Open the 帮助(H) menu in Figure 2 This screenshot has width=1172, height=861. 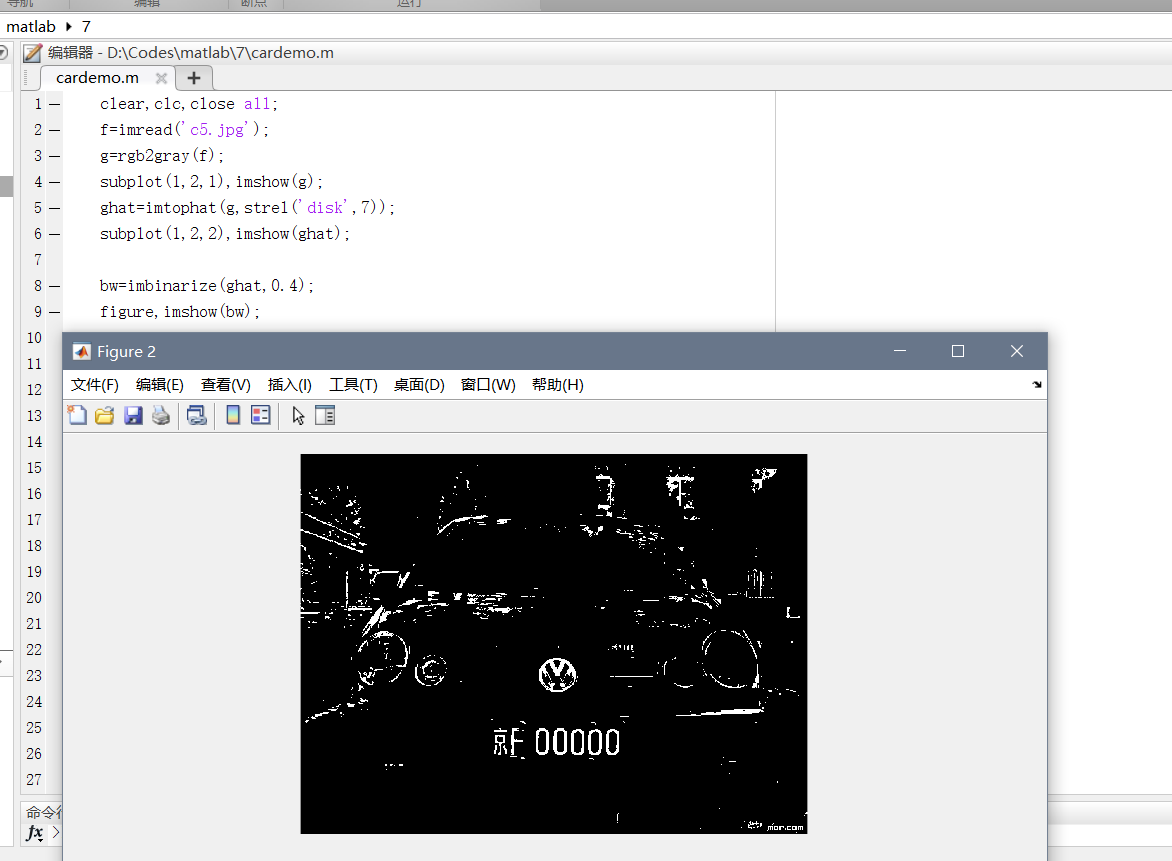pyautogui.click(x=558, y=385)
